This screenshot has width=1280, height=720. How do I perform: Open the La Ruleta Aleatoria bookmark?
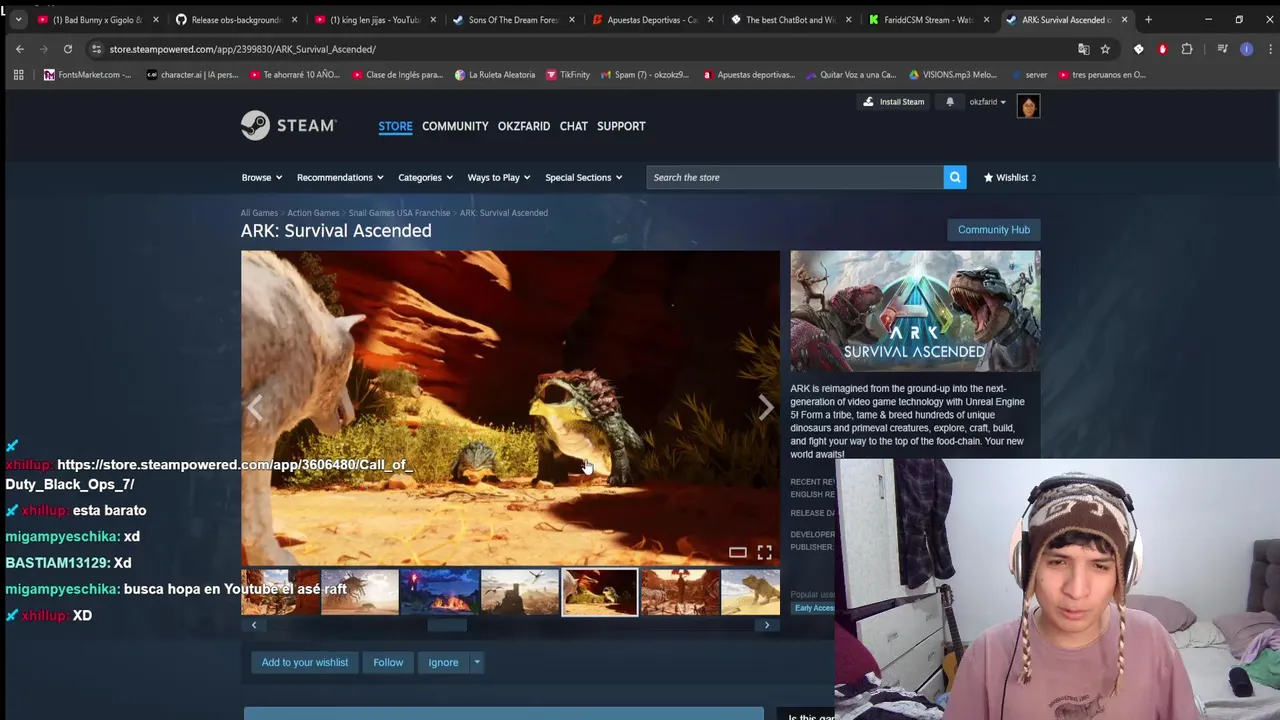coord(494,75)
